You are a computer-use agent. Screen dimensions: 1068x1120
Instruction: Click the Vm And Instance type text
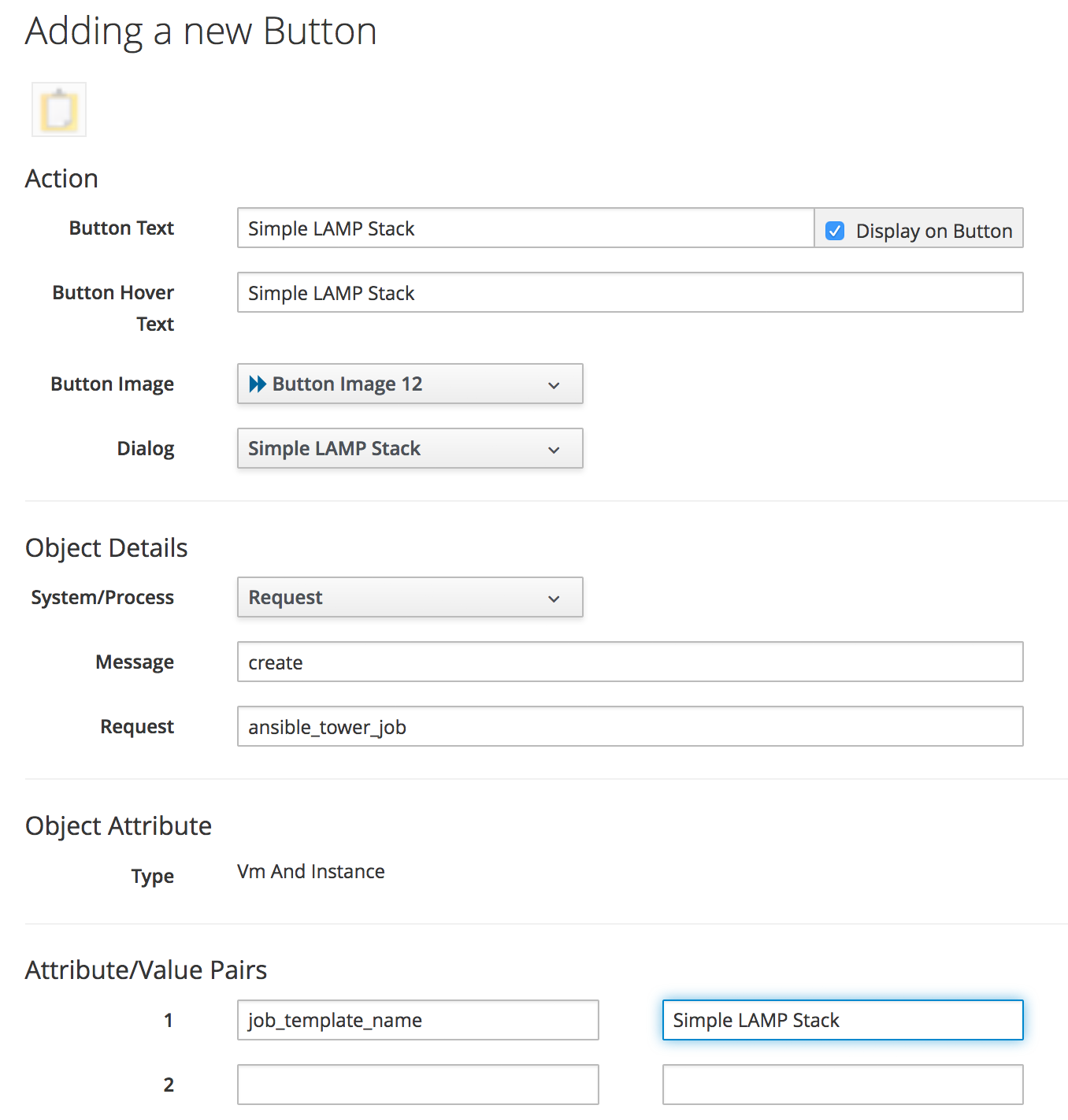pyautogui.click(x=311, y=872)
